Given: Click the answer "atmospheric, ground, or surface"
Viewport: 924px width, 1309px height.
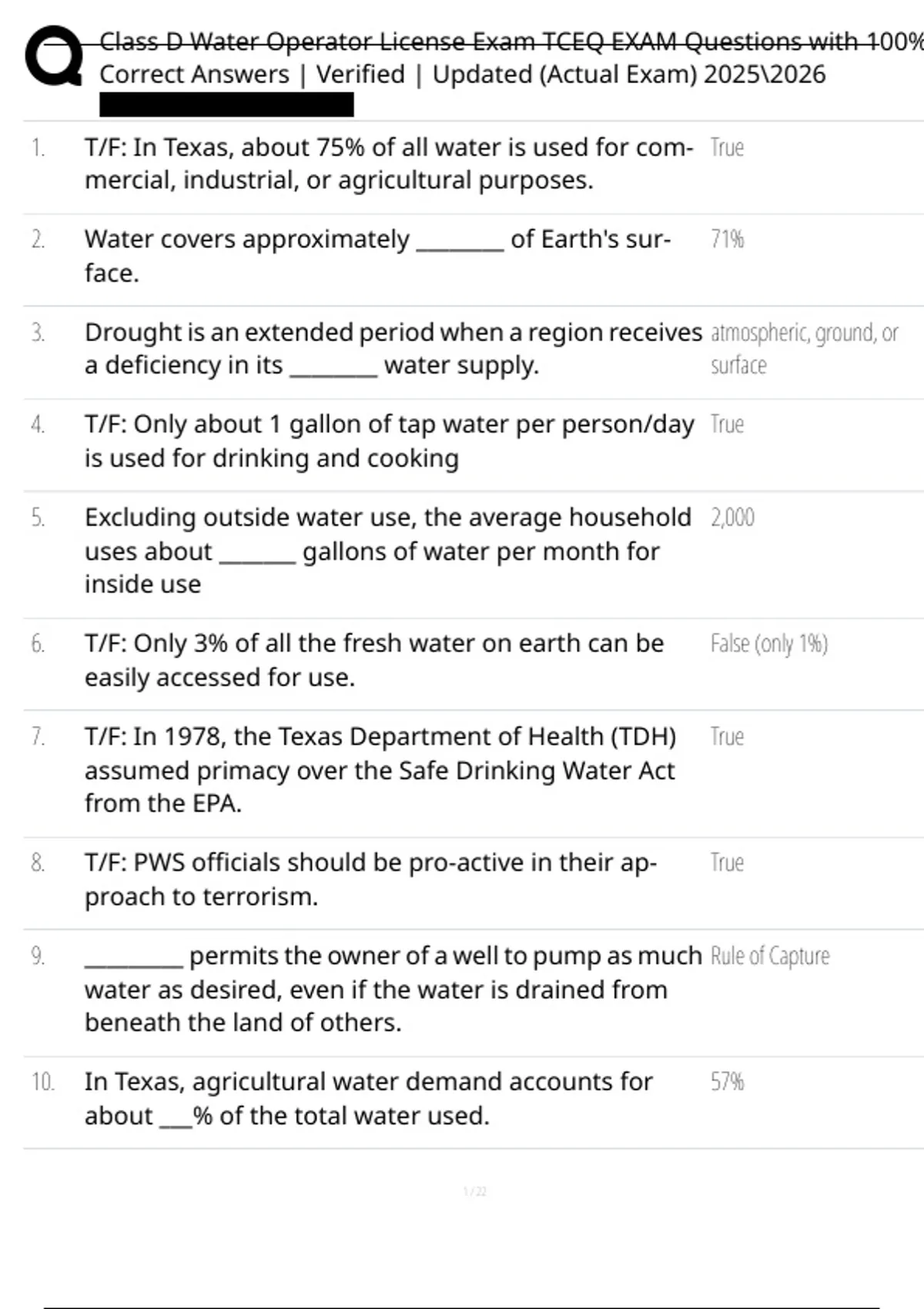Looking at the screenshot, I should tap(803, 348).
